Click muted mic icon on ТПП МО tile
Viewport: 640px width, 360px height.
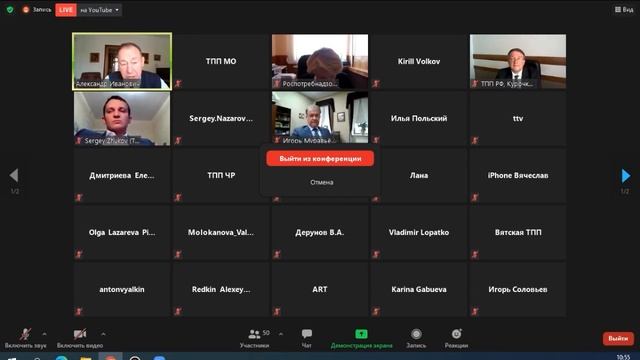pos(178,84)
